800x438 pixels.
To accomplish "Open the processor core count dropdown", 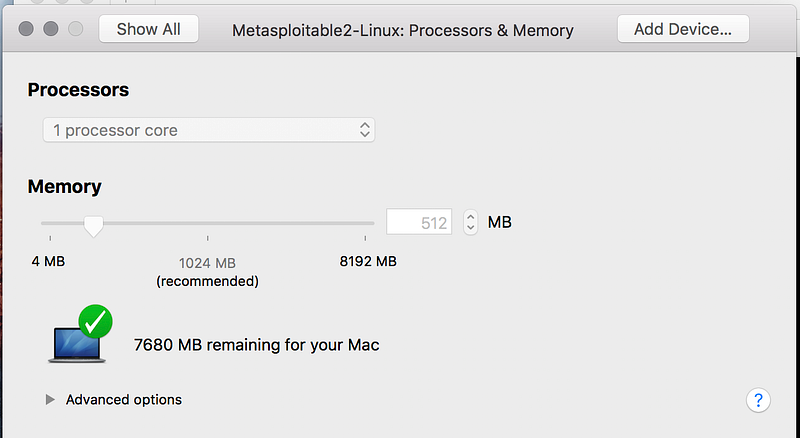I will [x=208, y=130].
